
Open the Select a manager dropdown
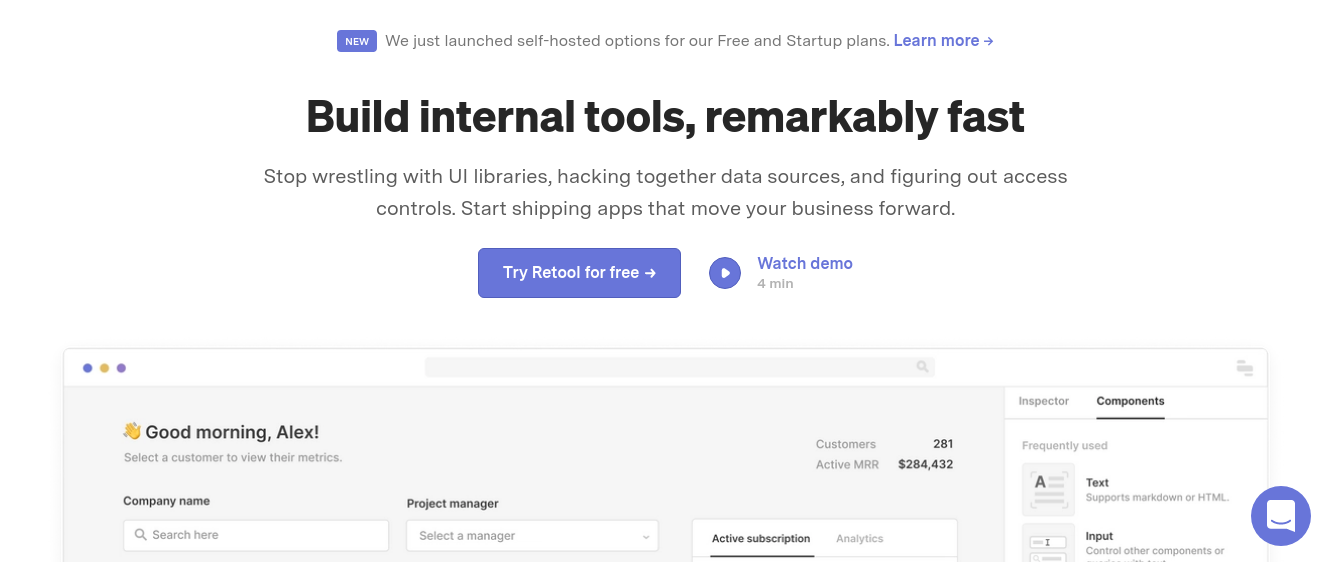click(x=532, y=536)
